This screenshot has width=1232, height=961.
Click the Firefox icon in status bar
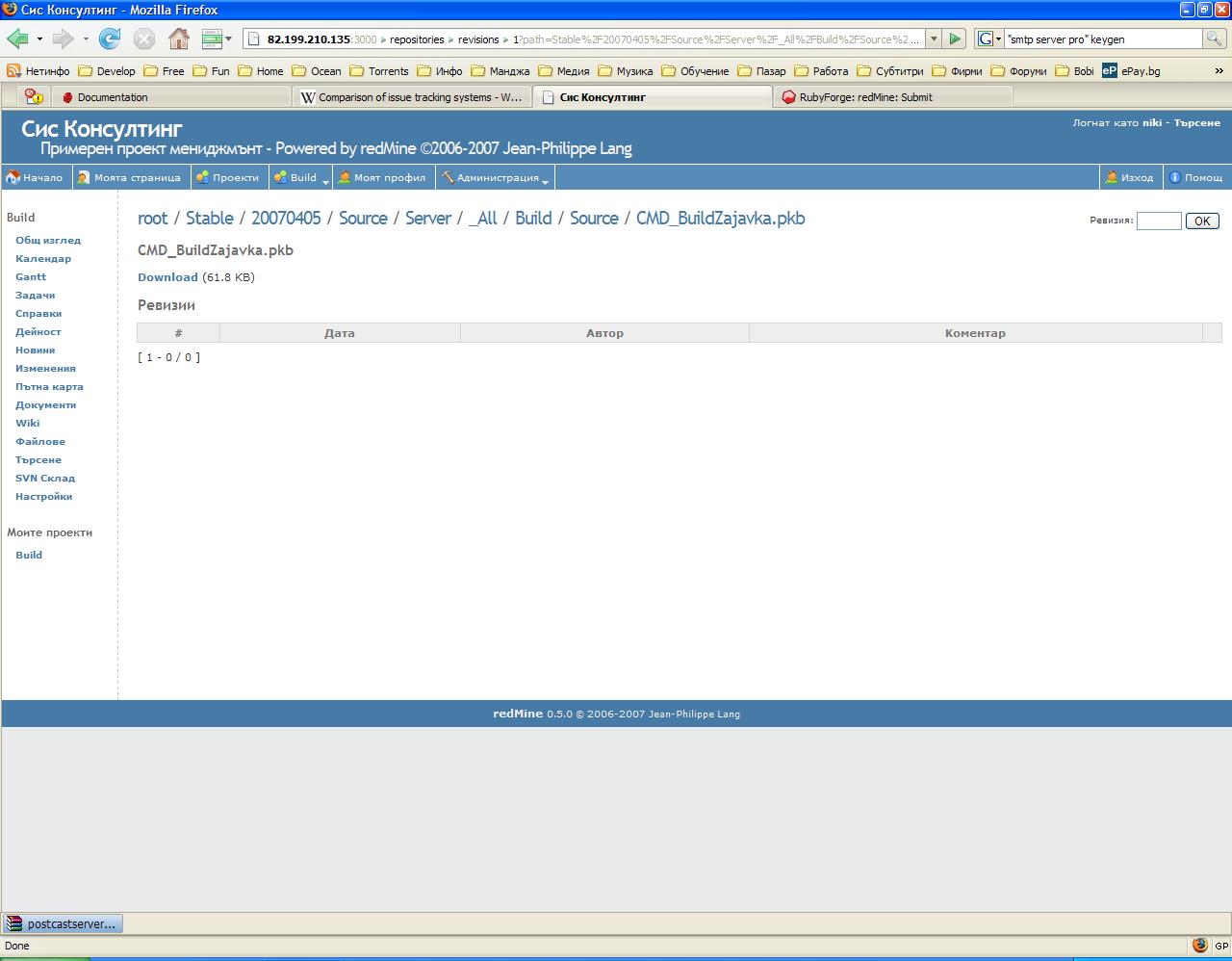point(1199,946)
